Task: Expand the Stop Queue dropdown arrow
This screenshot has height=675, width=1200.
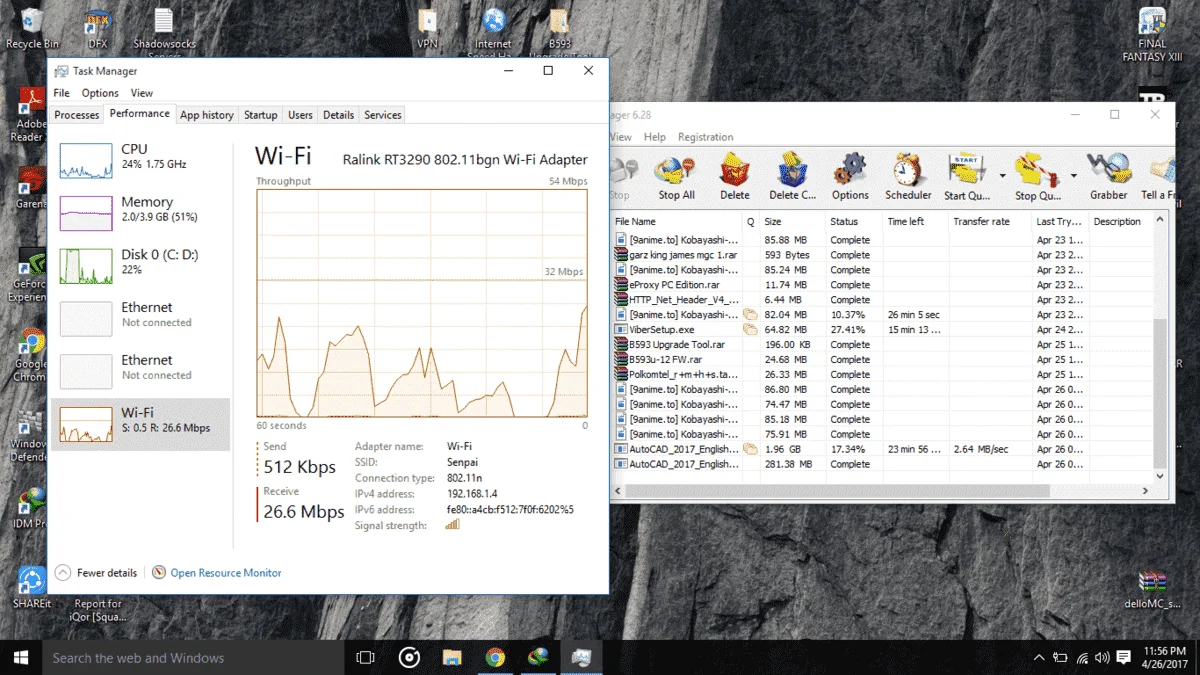Action: coord(1074,176)
